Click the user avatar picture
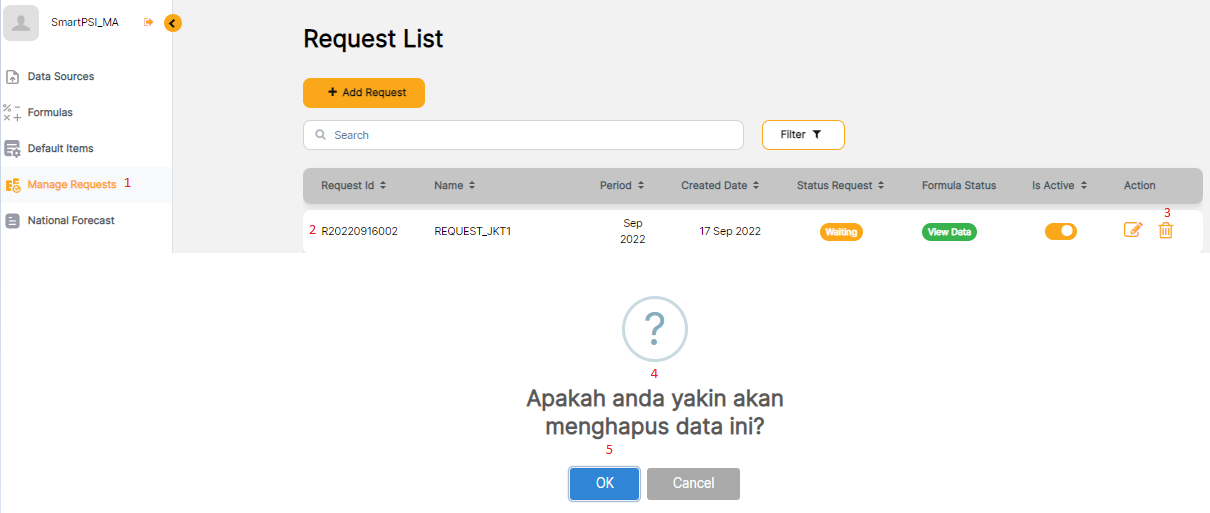Screen dimensions: 1210x513 tap(21, 23)
